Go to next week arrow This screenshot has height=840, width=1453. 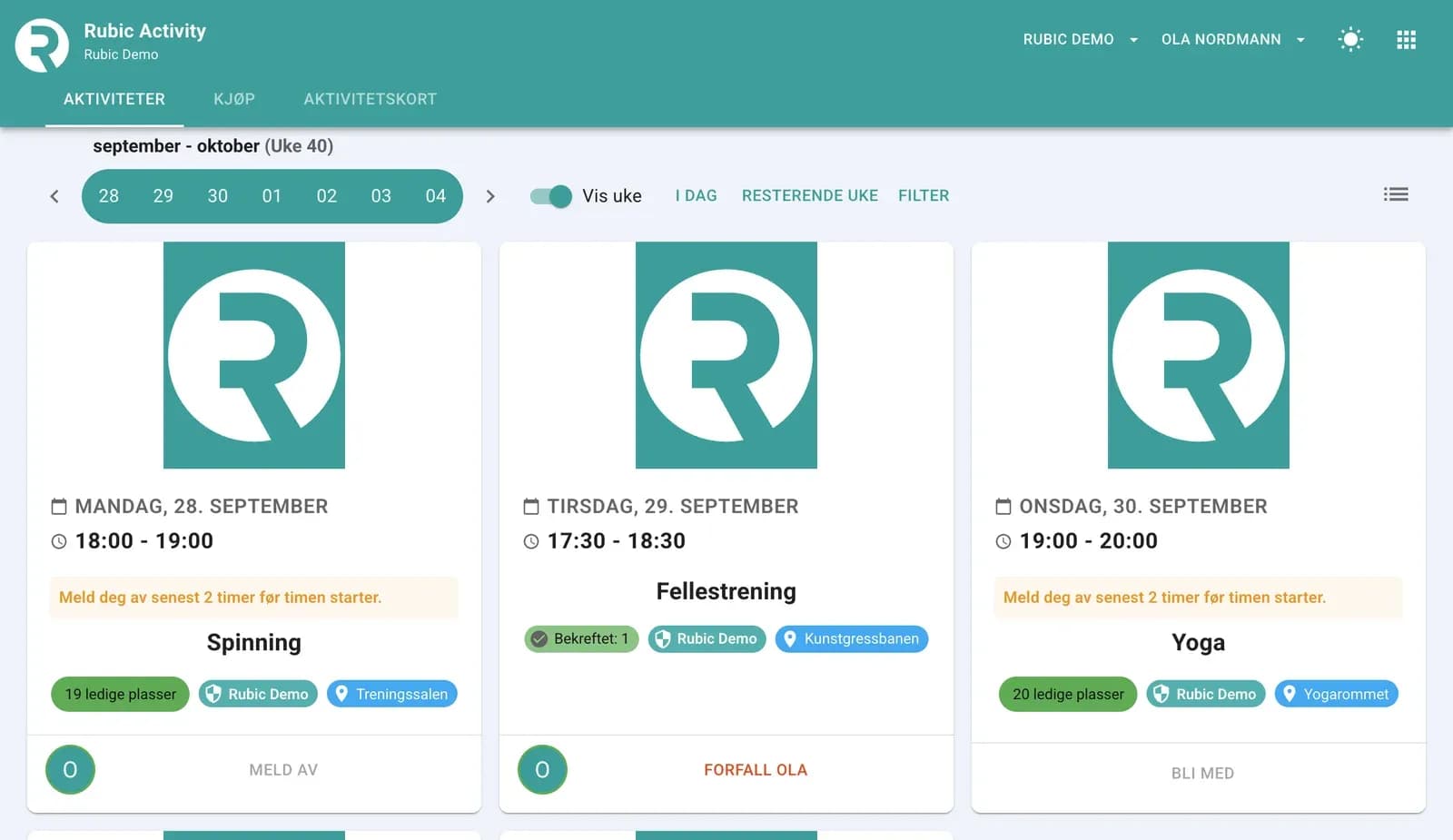click(490, 196)
